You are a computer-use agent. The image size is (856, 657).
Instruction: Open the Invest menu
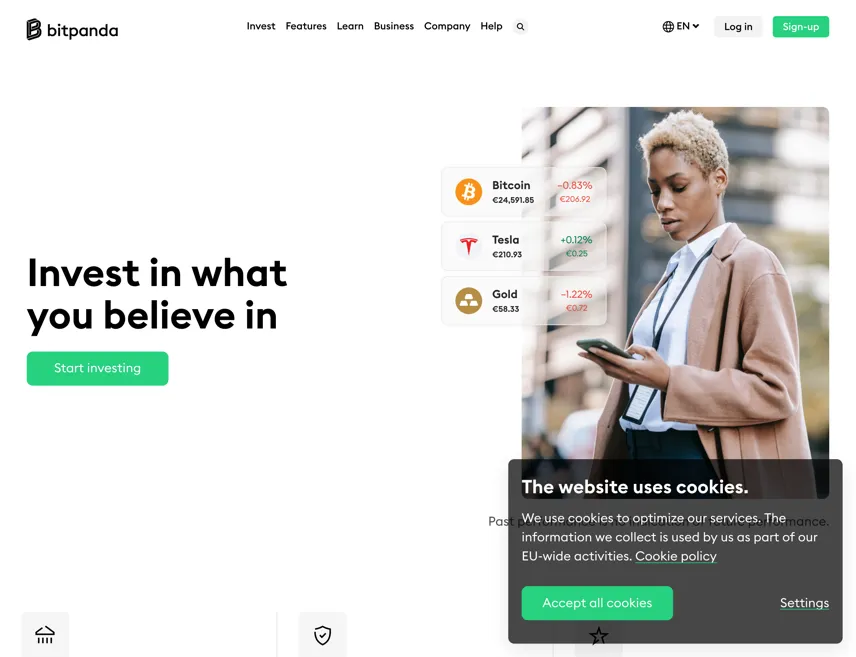click(261, 26)
